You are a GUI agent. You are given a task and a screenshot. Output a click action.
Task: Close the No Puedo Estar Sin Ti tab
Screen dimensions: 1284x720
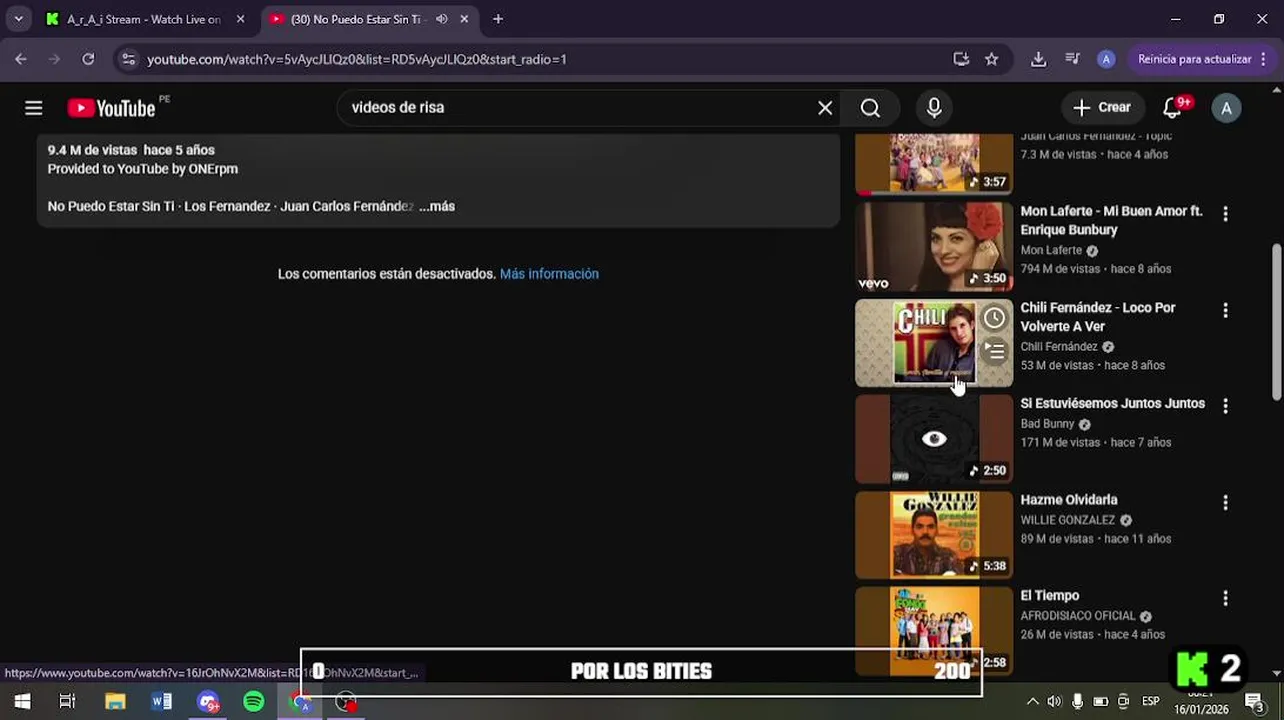(x=465, y=19)
